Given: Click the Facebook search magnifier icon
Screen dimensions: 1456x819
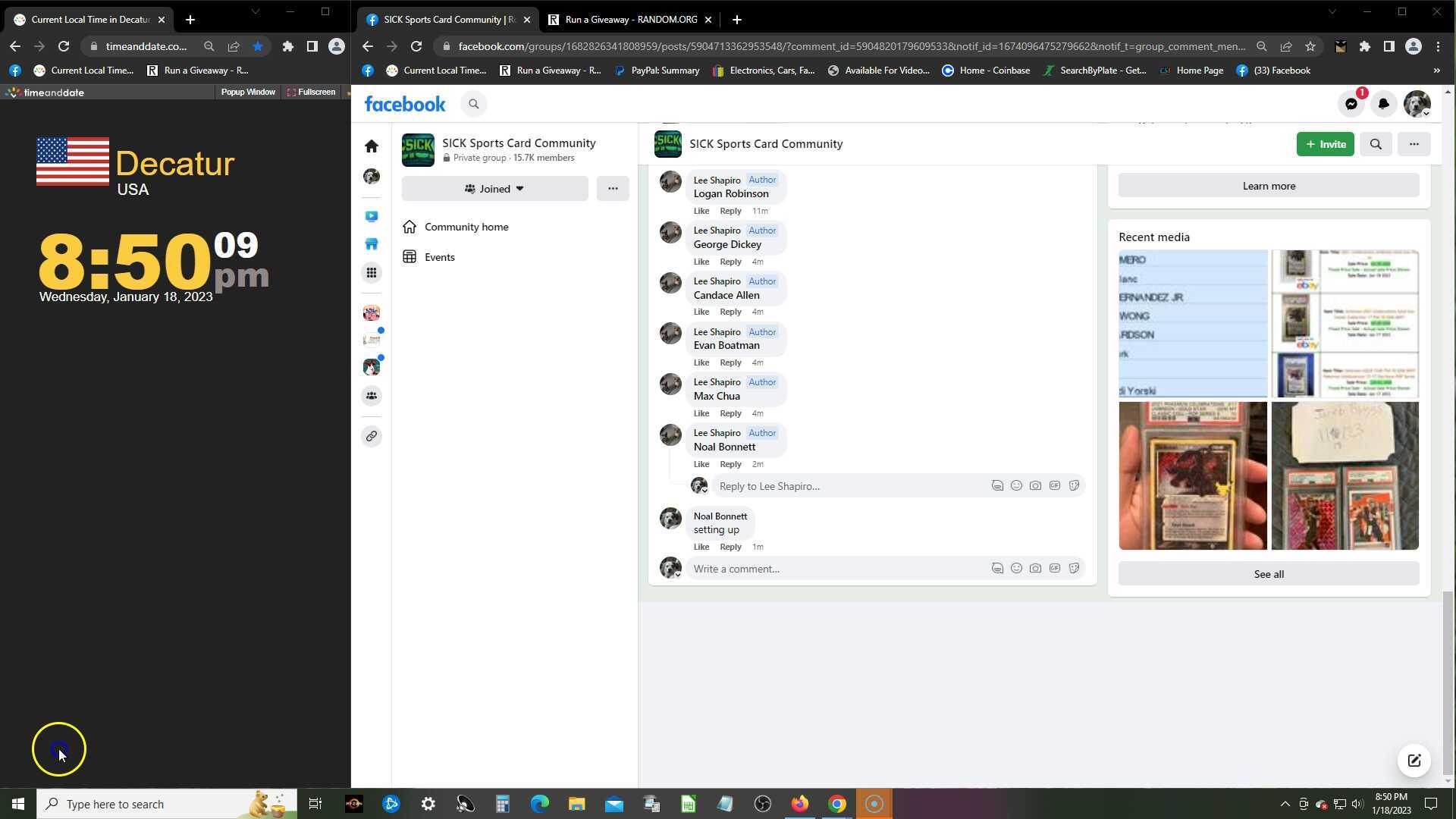Looking at the screenshot, I should 474,104.
